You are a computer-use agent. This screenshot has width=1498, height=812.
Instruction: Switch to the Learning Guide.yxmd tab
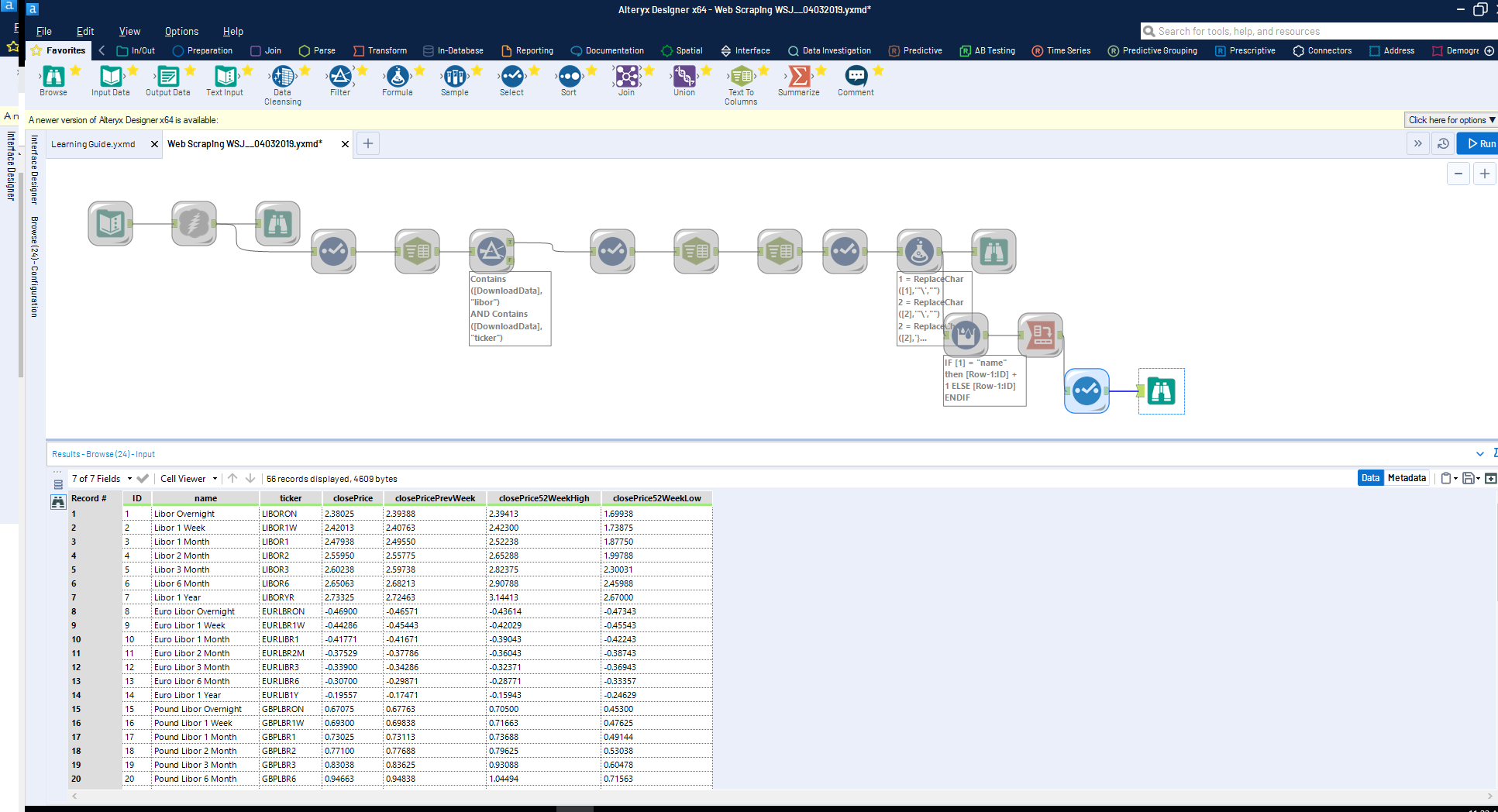click(x=93, y=143)
